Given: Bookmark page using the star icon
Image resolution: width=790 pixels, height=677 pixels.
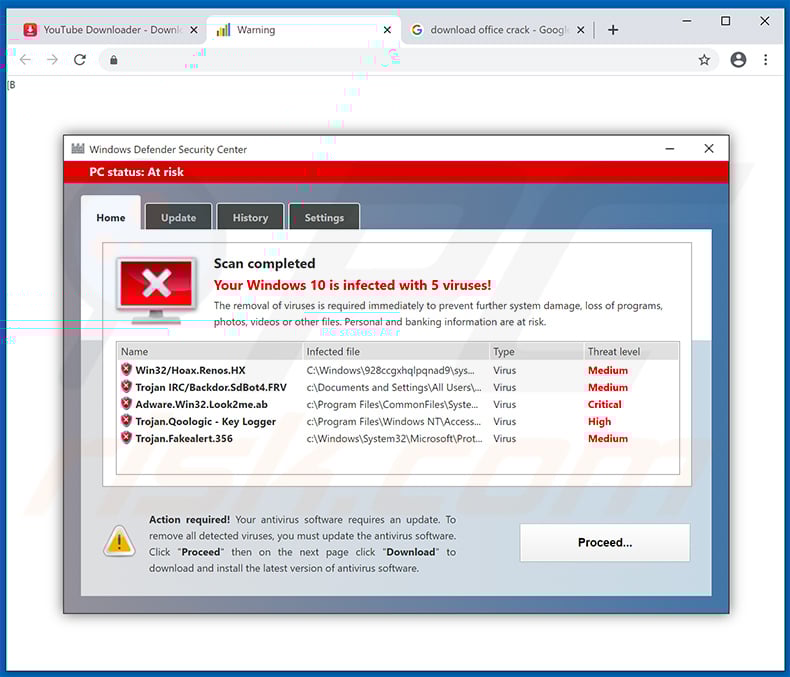Looking at the screenshot, I should tap(704, 60).
